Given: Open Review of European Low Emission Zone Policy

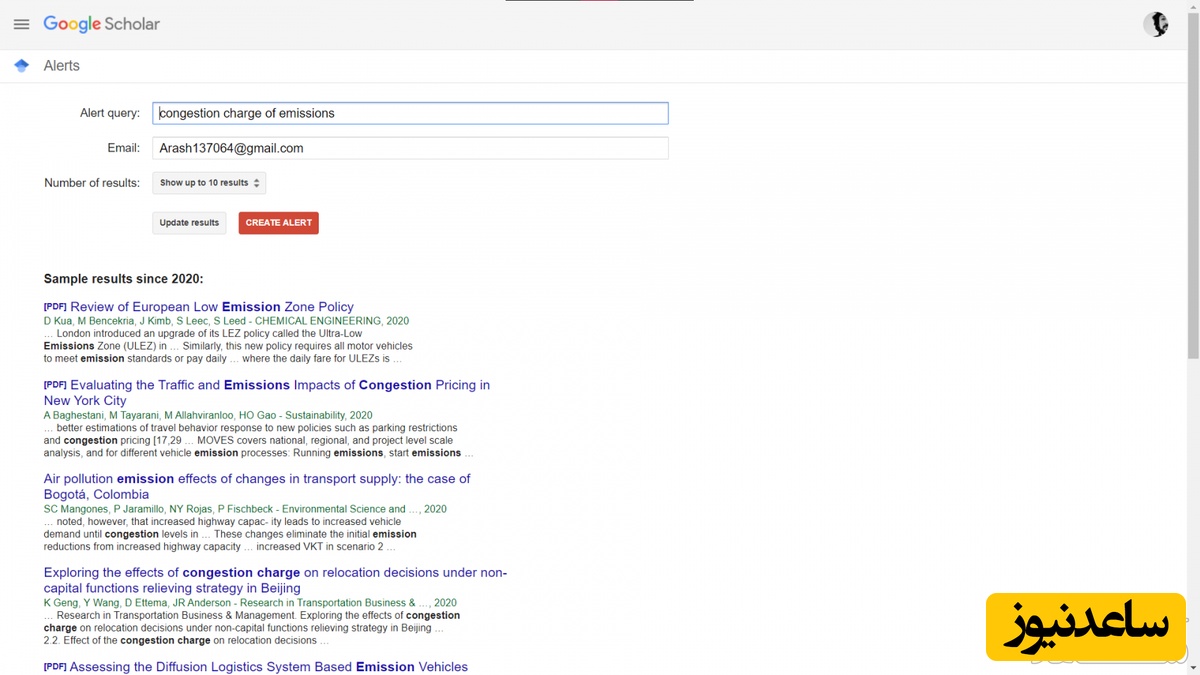Looking at the screenshot, I should 212,307.
